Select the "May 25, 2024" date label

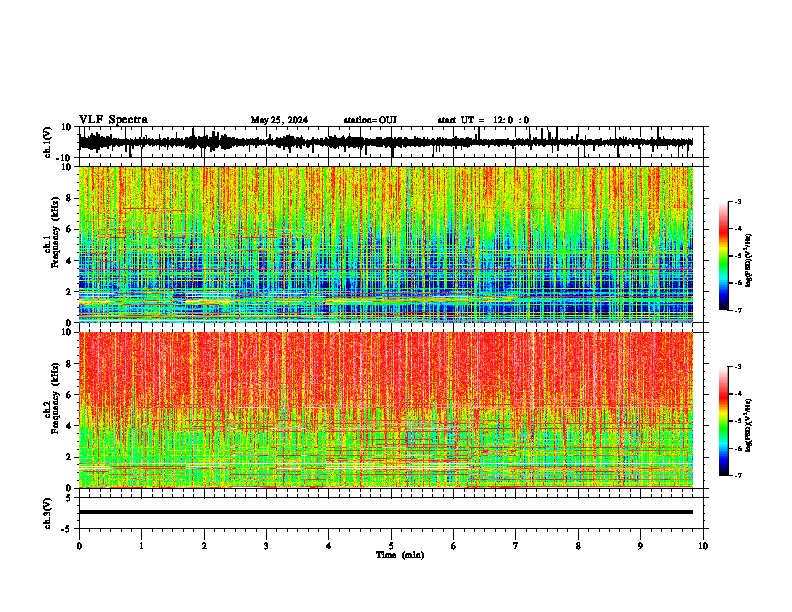279,120
